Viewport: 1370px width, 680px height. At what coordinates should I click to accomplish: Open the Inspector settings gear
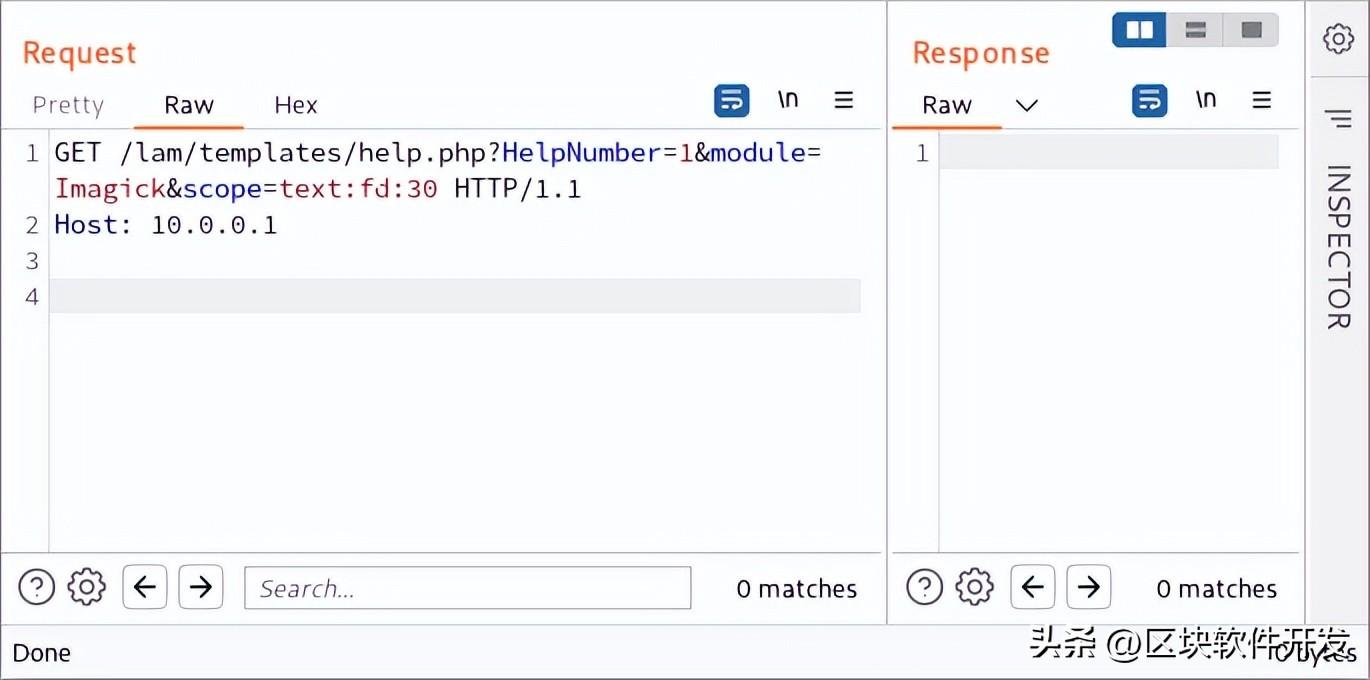1338,40
